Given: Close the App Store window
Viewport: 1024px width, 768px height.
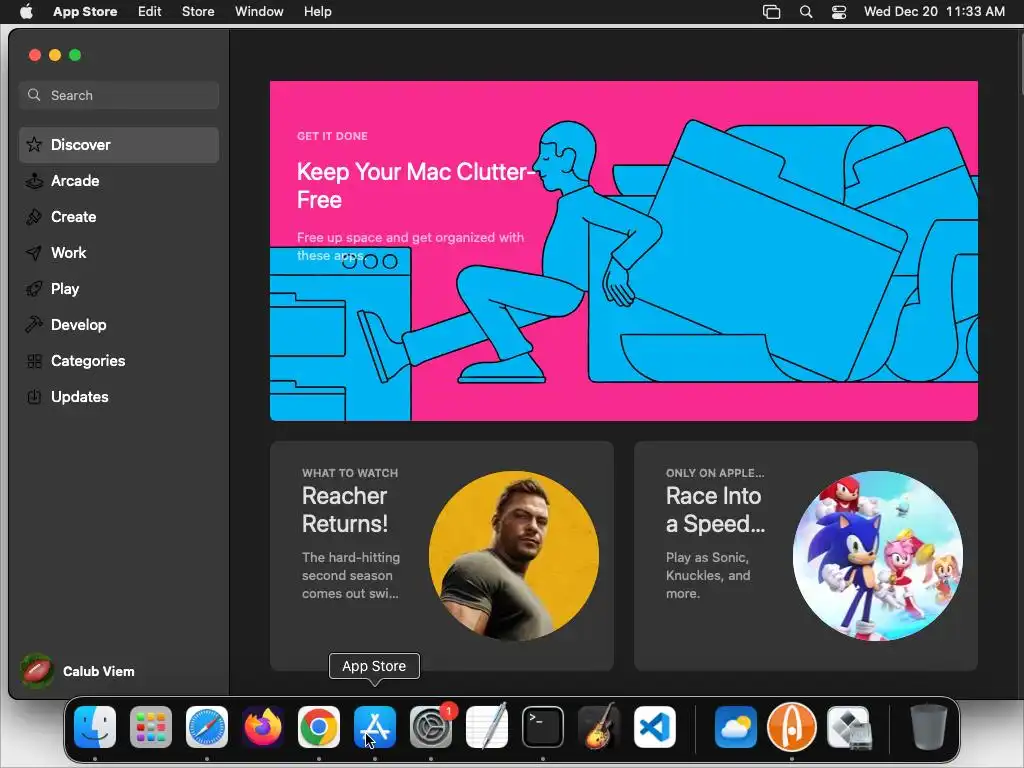Looking at the screenshot, I should click(35, 55).
